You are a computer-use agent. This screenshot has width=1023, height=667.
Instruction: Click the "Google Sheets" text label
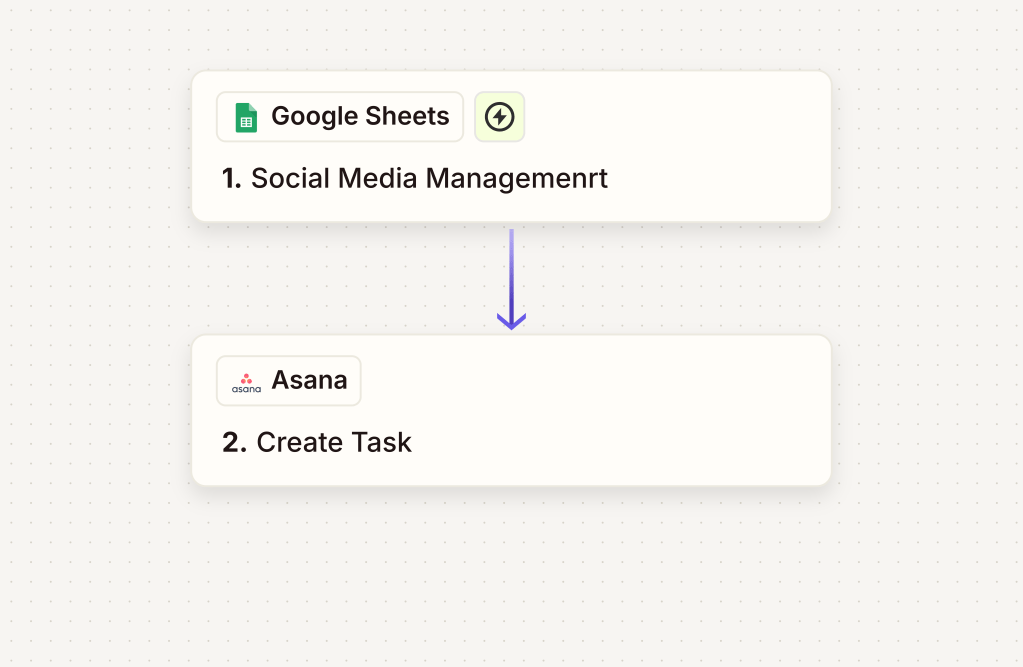pos(360,117)
